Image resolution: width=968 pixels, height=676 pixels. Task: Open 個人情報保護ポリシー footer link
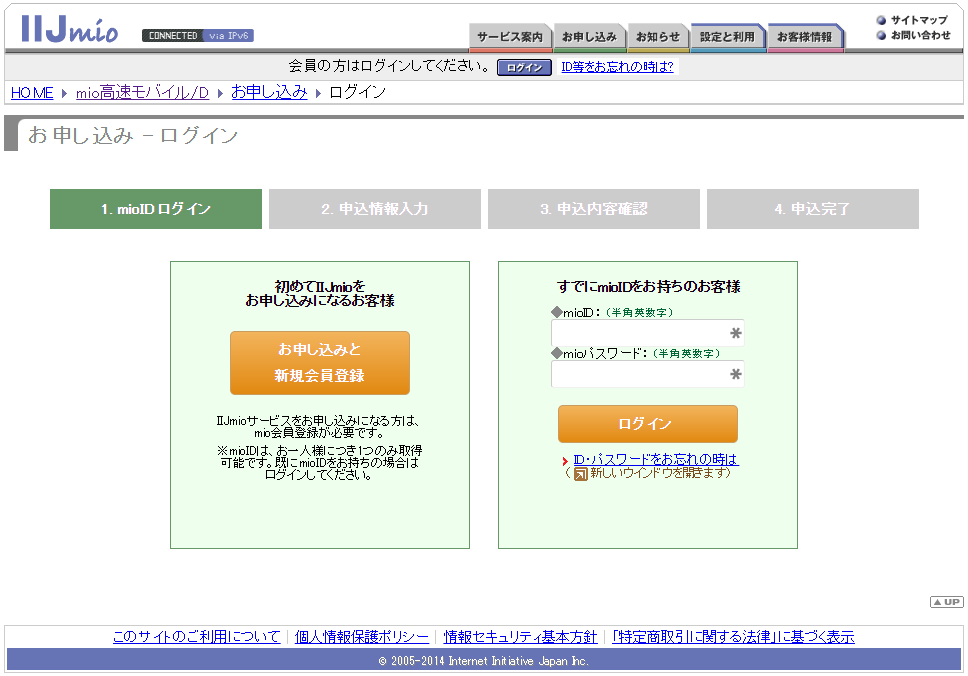click(362, 636)
